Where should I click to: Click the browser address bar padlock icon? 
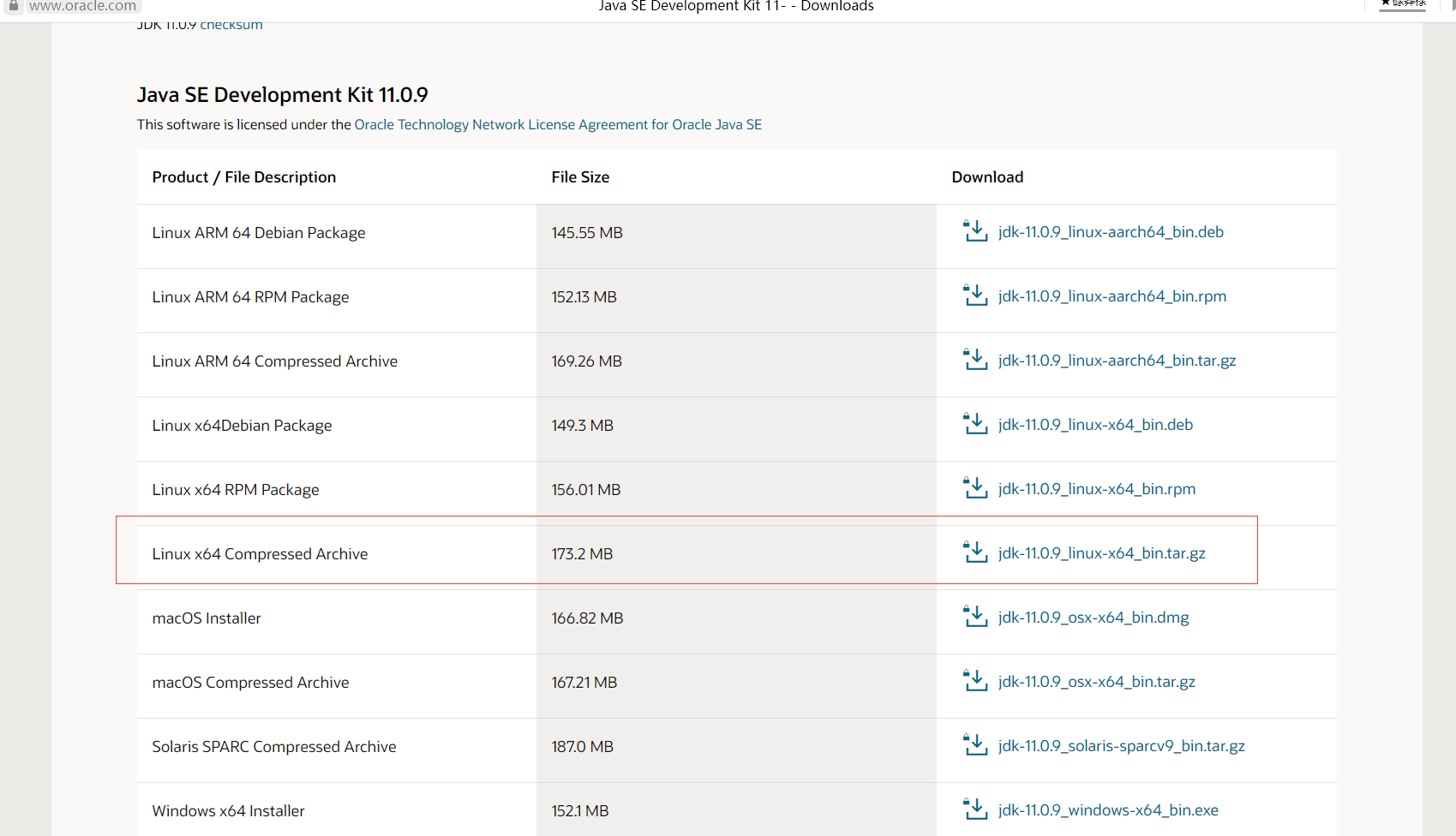[13, 5]
